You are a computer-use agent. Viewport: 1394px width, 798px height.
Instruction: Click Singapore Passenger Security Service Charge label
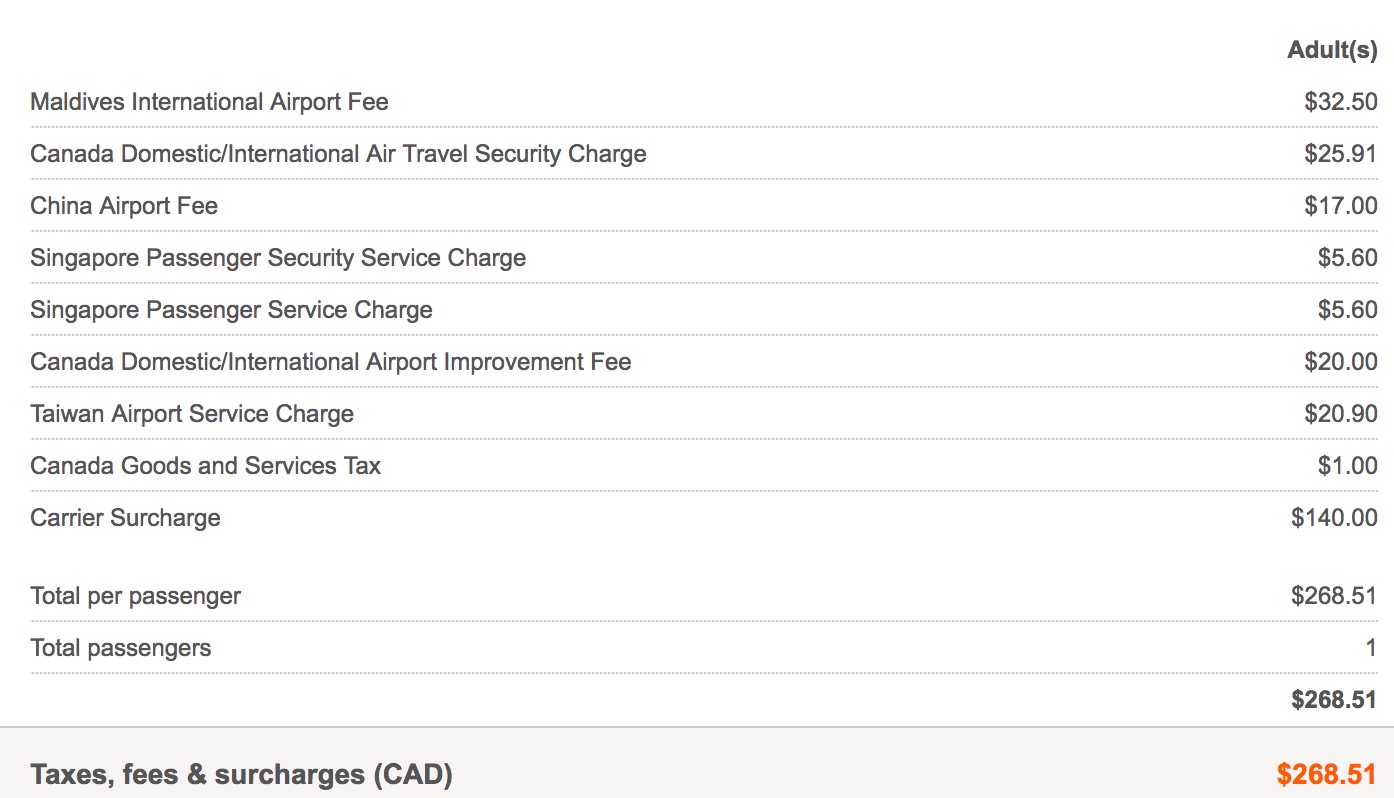278,258
